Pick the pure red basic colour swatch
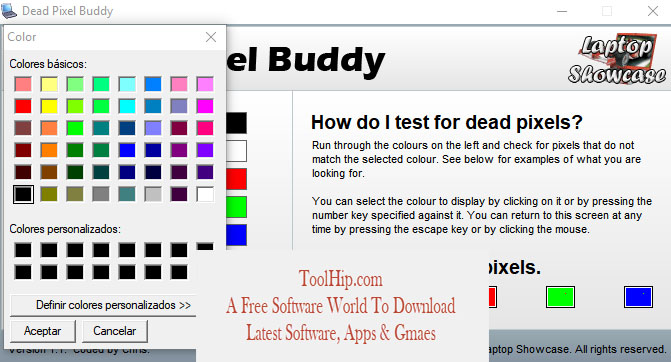This screenshot has height=362, width=671. [23, 106]
